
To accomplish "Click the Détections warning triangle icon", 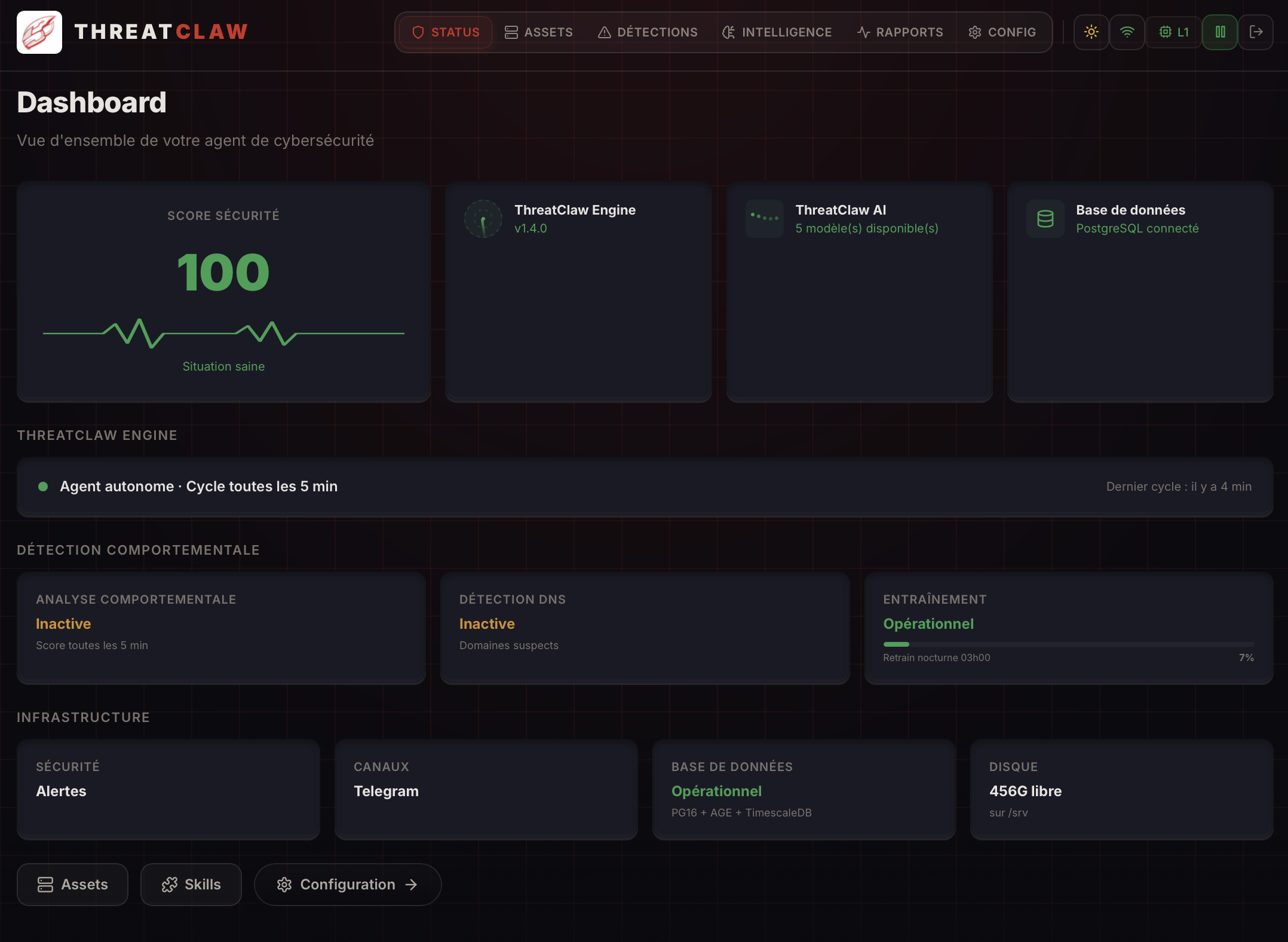I will (x=605, y=32).
